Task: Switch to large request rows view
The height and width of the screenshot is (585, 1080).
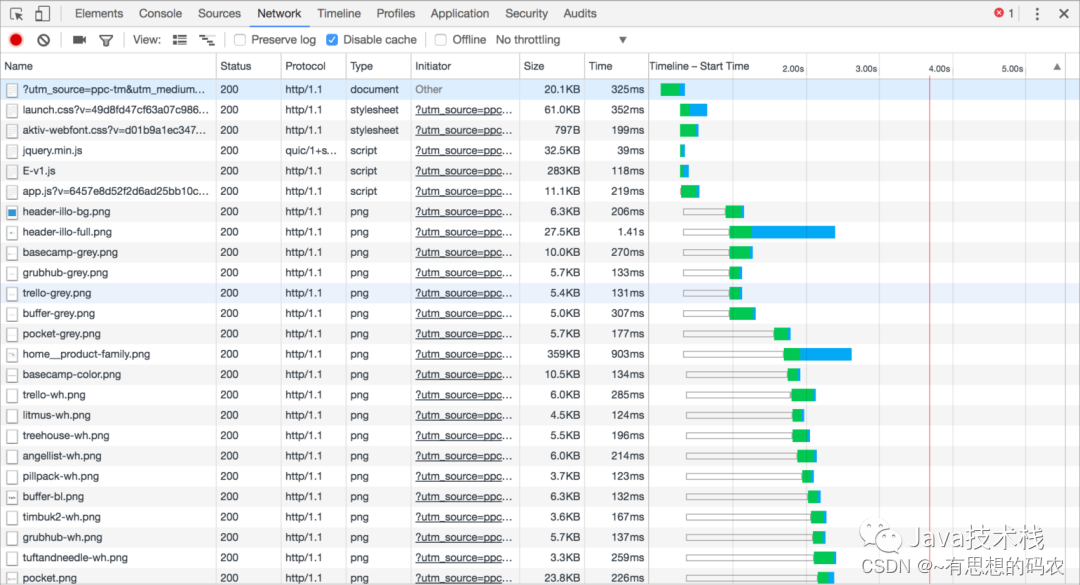Action: [180, 40]
